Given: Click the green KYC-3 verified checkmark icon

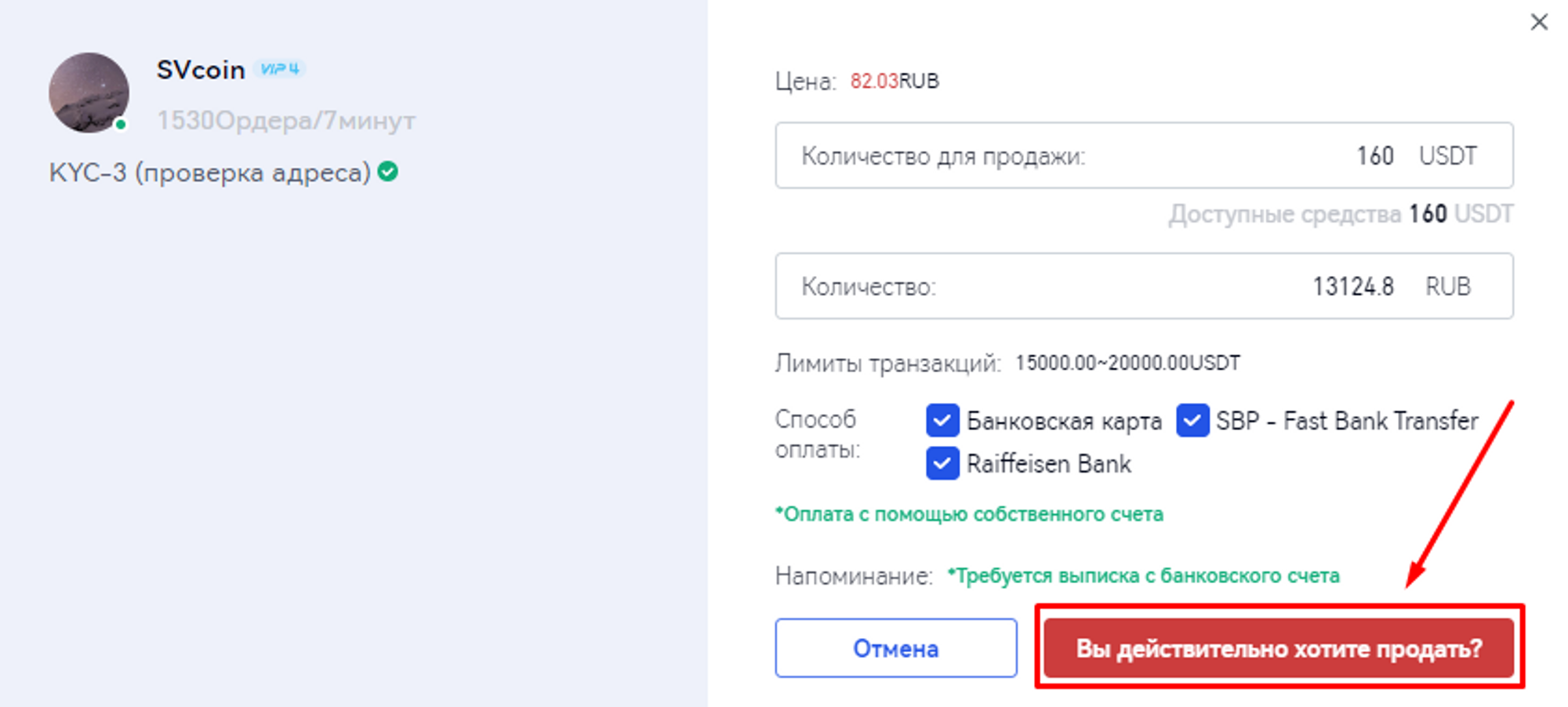Looking at the screenshot, I should pyautogui.click(x=387, y=171).
